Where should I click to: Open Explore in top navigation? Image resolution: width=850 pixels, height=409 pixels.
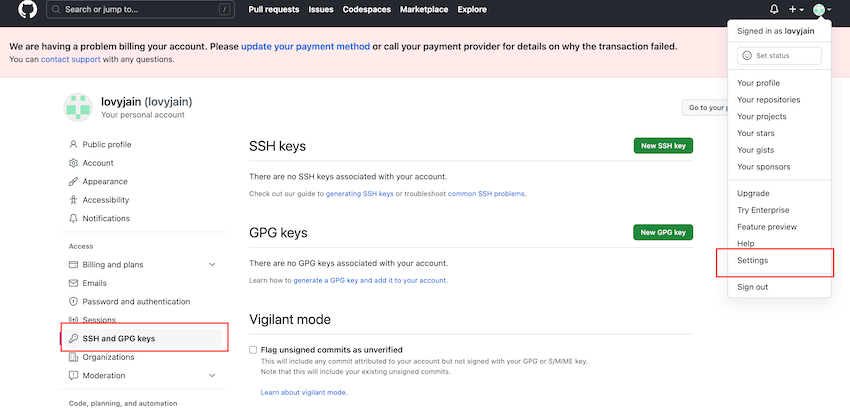click(472, 9)
